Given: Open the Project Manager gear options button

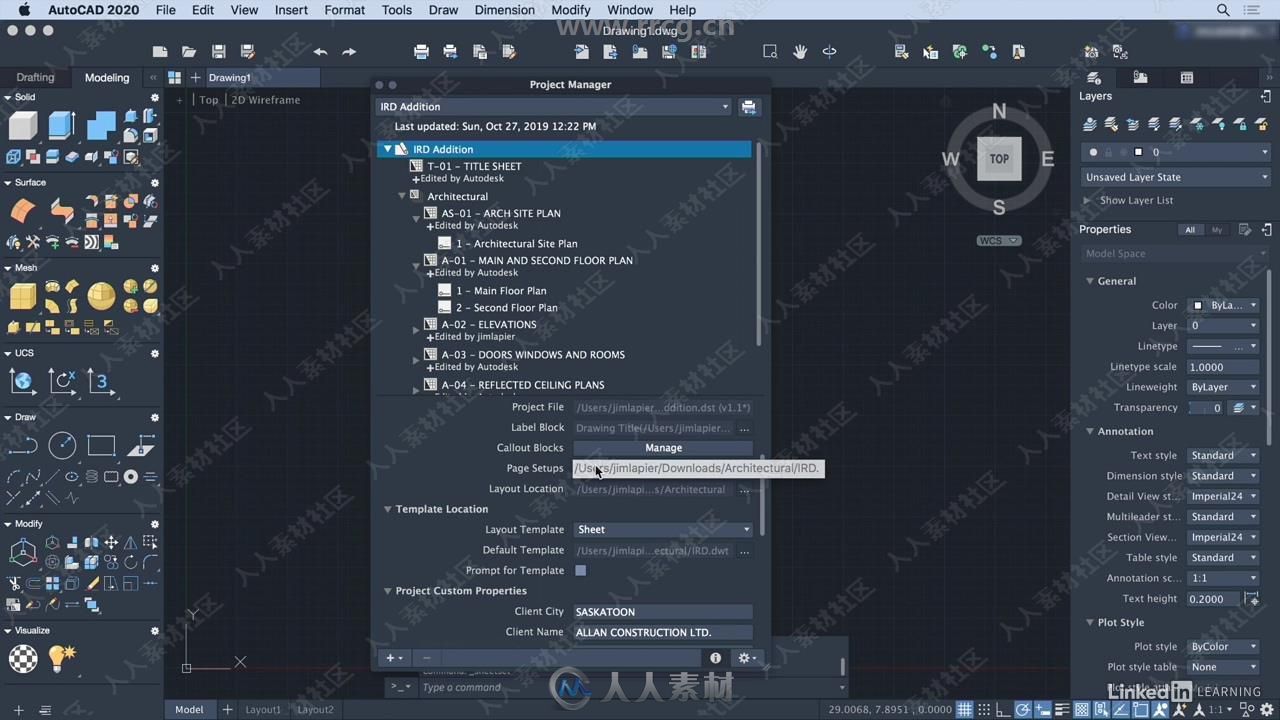Looking at the screenshot, I should tap(746, 658).
